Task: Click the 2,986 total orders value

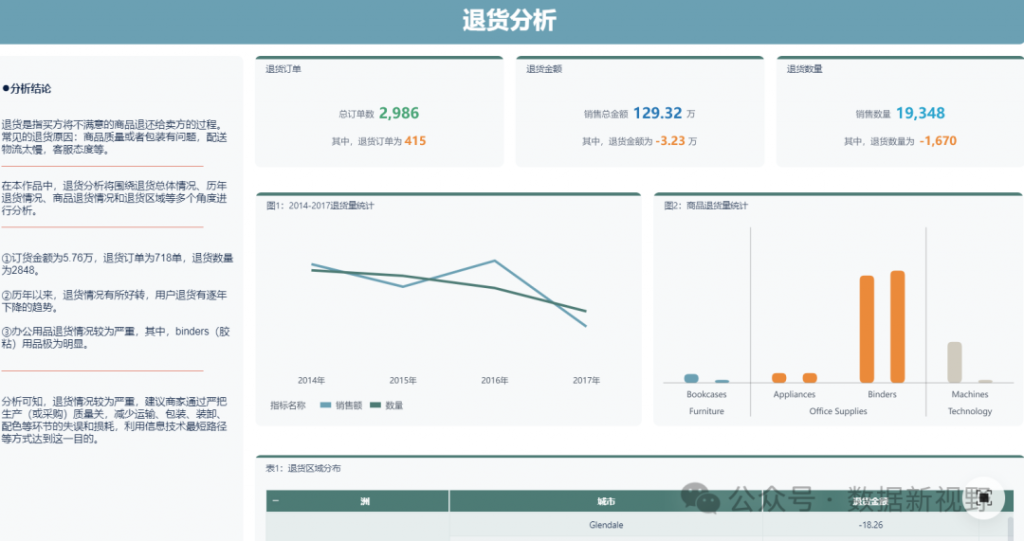Action: coord(399,114)
